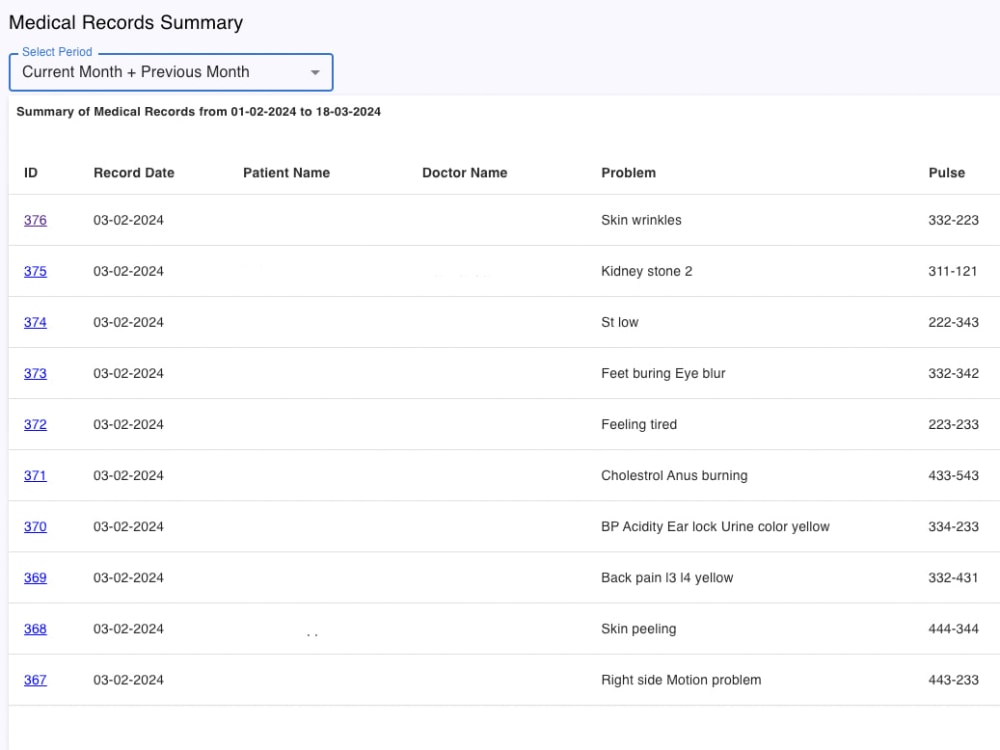Click the Record Date column header
This screenshot has height=750, width=1000.
coord(134,173)
